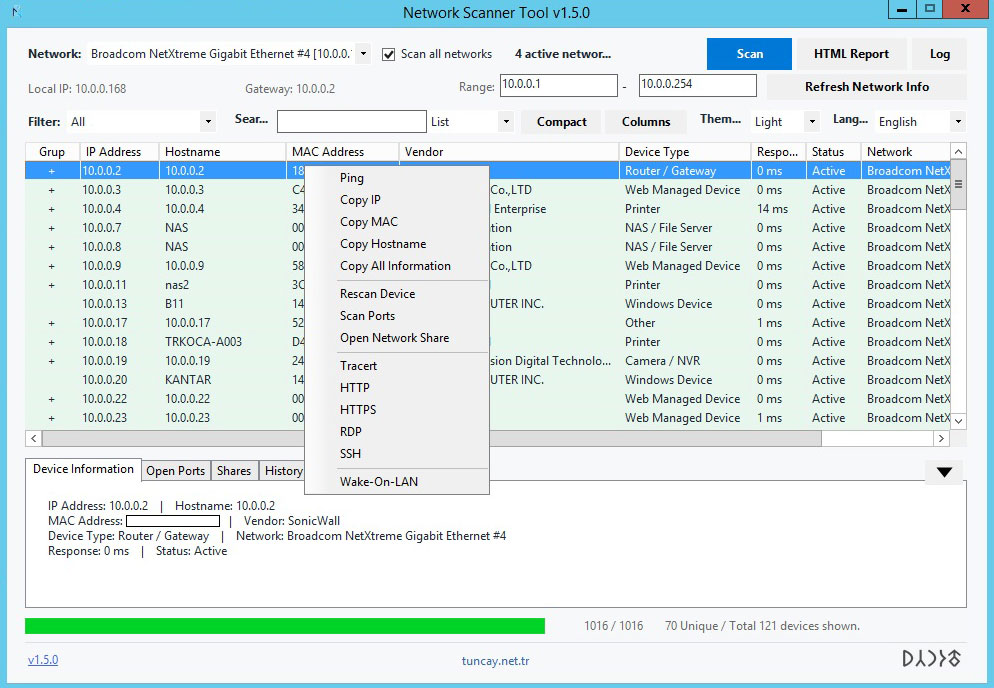
Task: Generate the HTML Report
Action: [851, 54]
